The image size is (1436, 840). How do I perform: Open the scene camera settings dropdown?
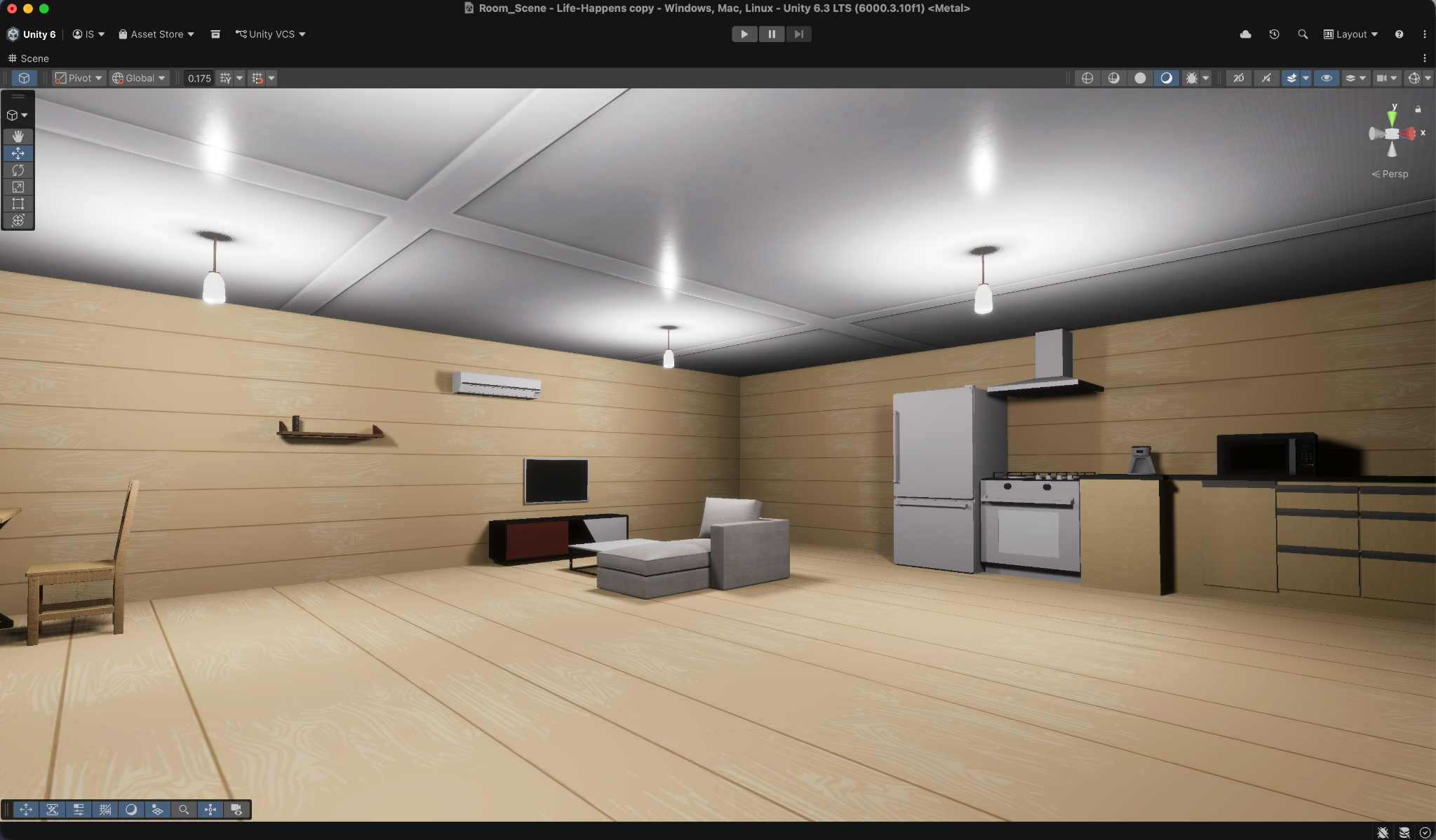(1387, 78)
